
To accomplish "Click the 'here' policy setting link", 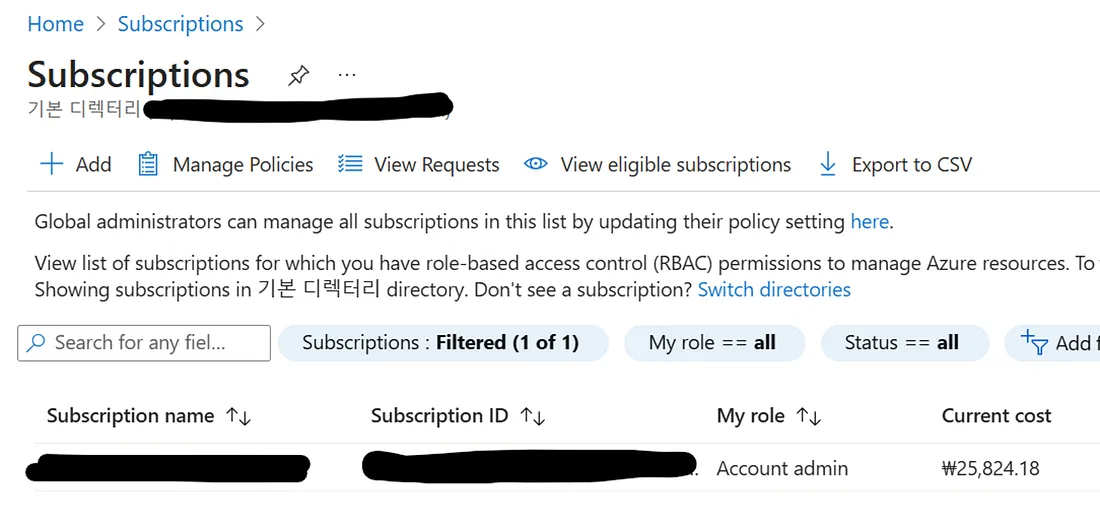I will tap(869, 222).
